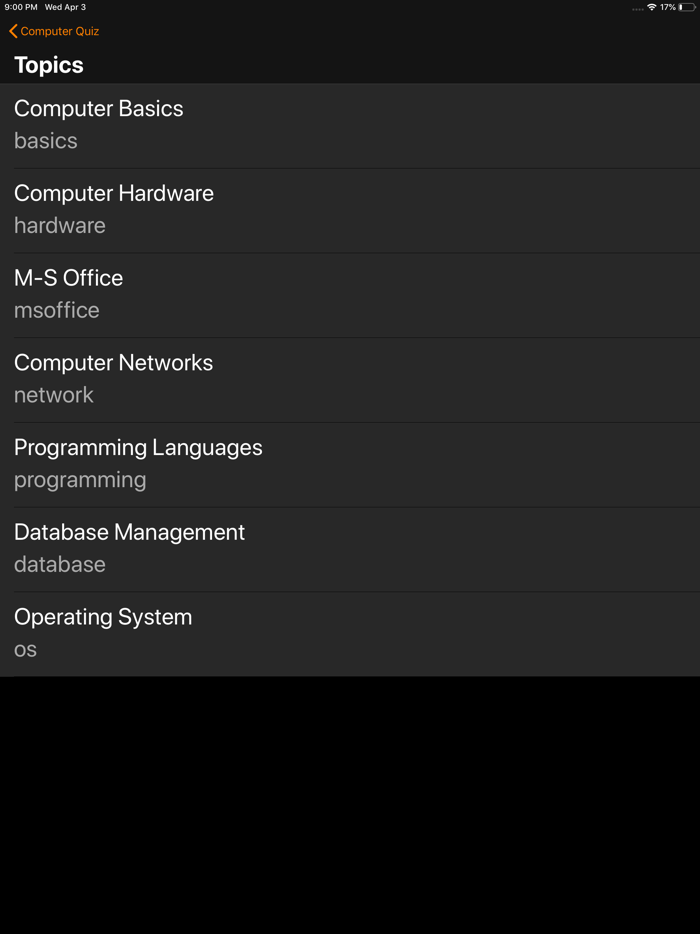Tap the 'network' subtitle text
This screenshot has height=934, width=700.
tap(54, 395)
